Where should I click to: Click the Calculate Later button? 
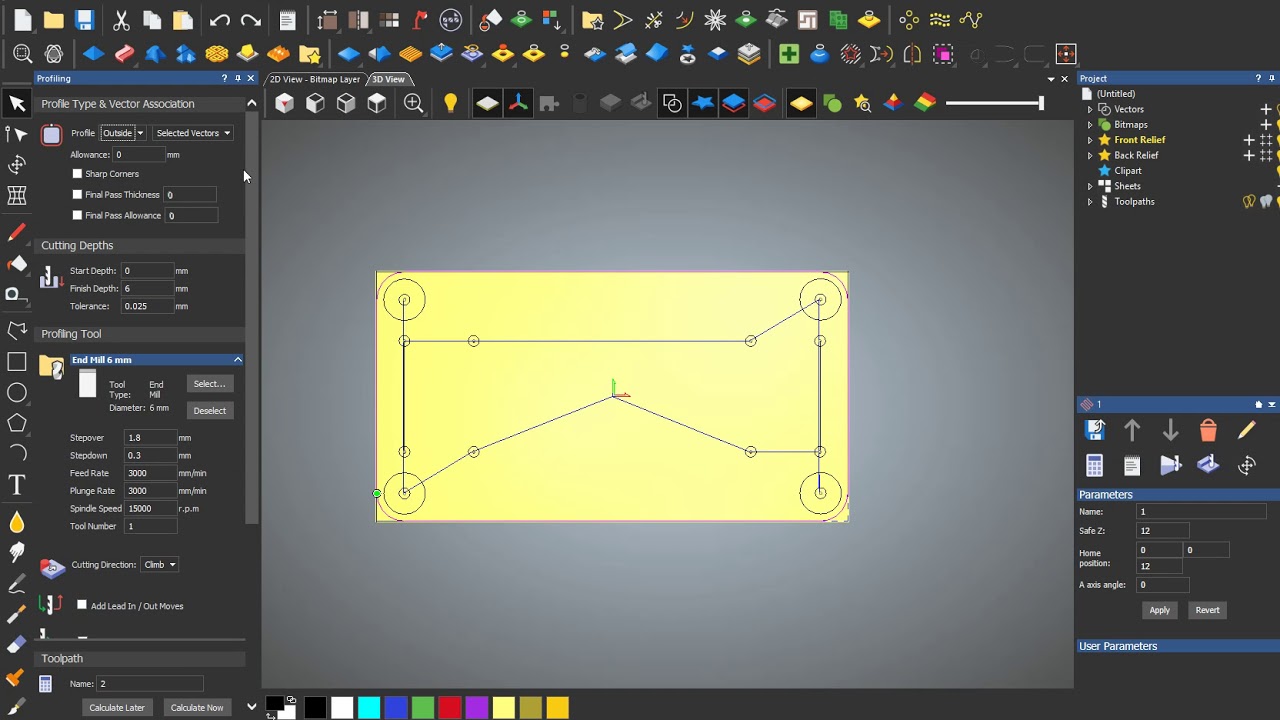[x=117, y=707]
